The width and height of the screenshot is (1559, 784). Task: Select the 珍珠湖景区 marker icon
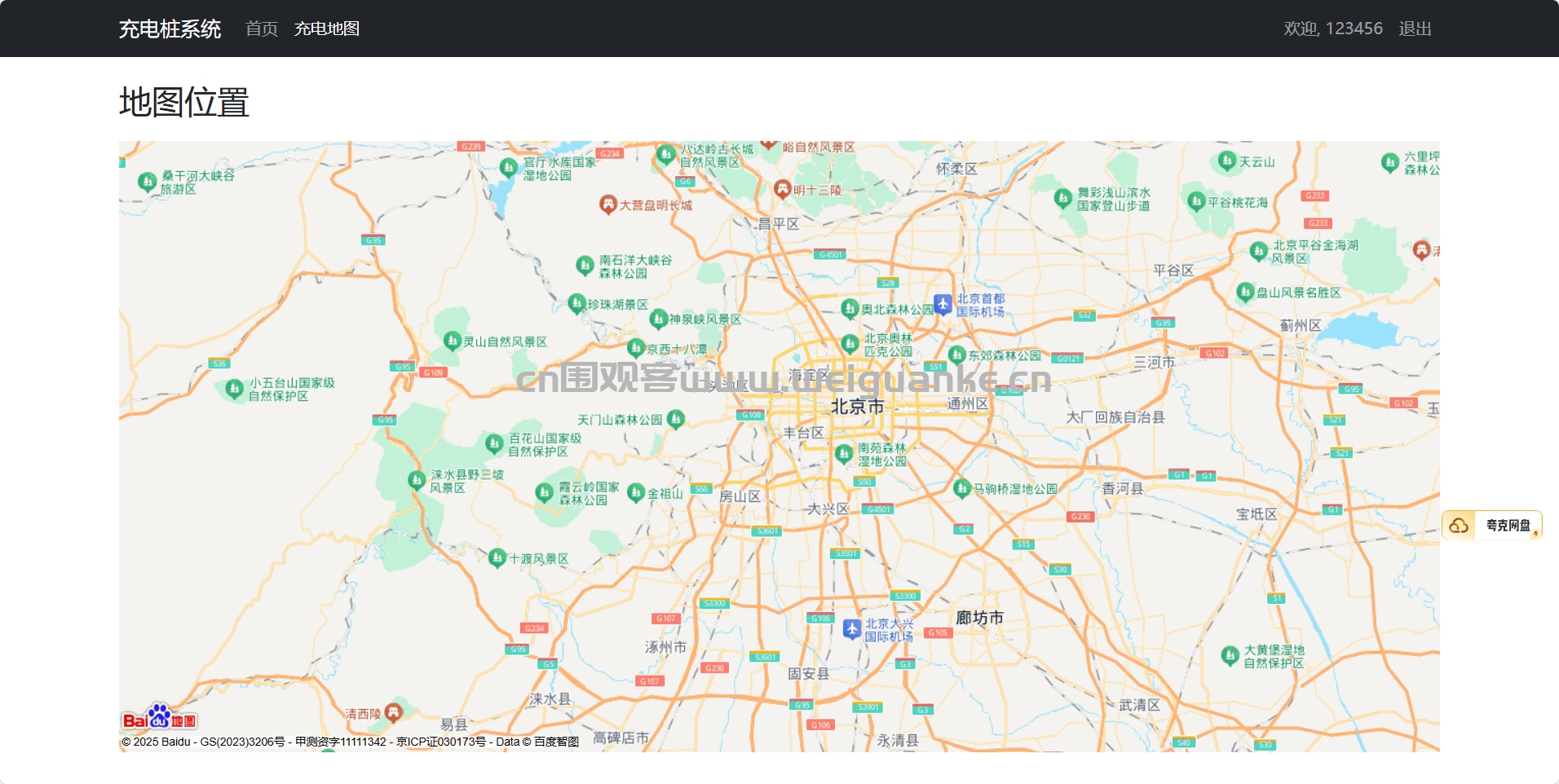pyautogui.click(x=577, y=304)
